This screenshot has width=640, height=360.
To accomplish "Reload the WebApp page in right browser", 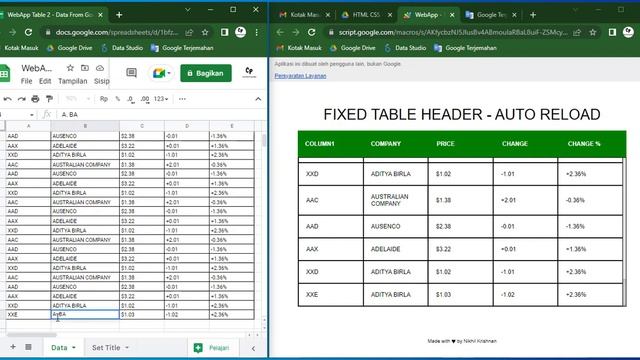I will click(311, 32).
